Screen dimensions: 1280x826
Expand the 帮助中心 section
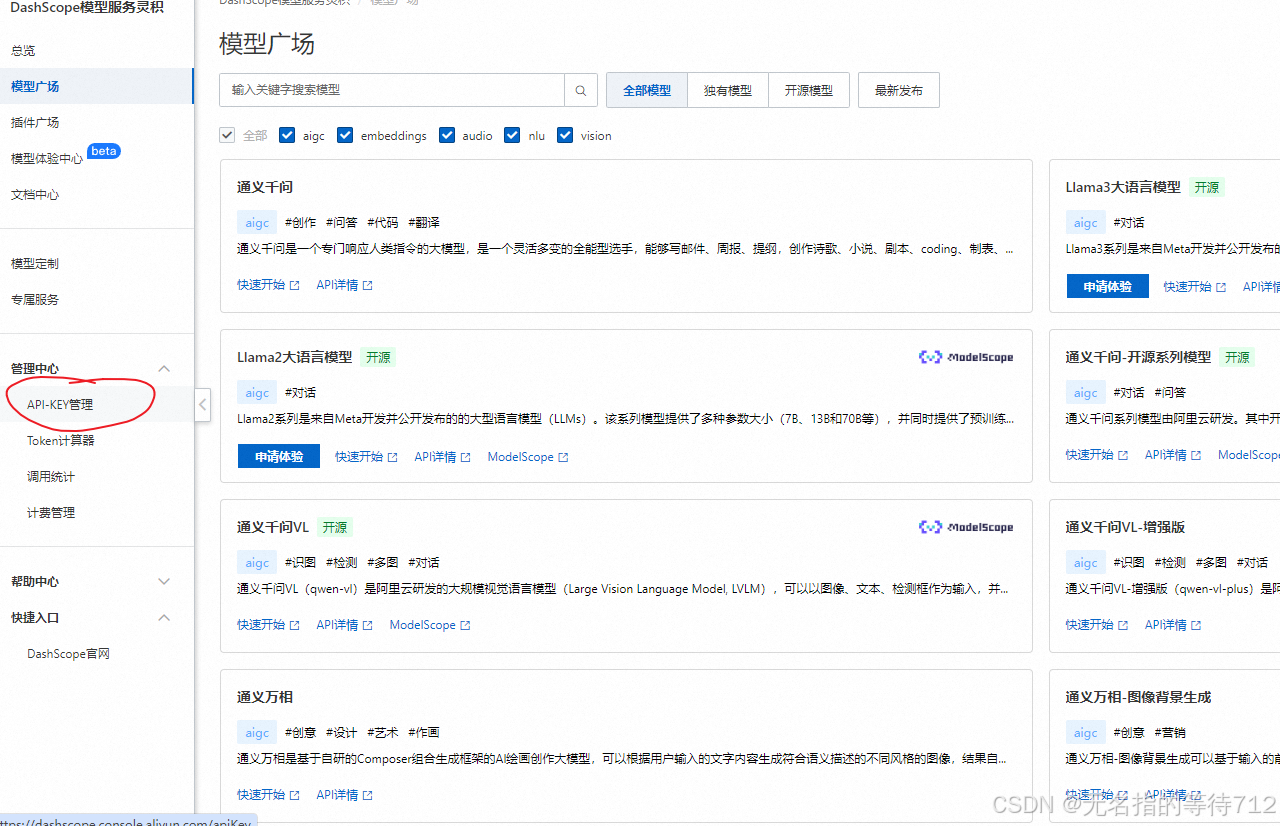tap(165, 582)
